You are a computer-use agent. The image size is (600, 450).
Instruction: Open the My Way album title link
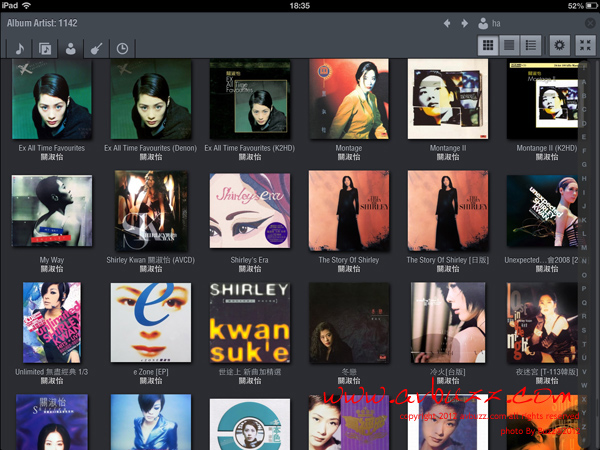tap(51, 259)
